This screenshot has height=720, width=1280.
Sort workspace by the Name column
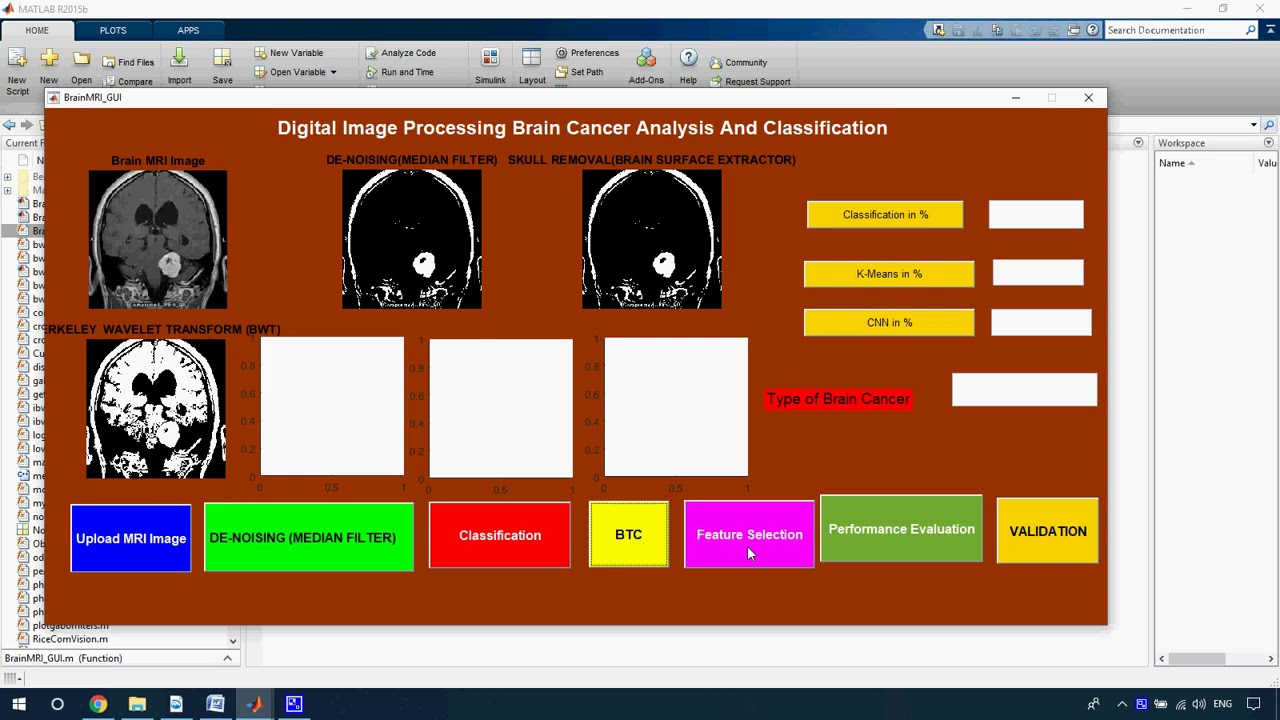click(x=1176, y=163)
